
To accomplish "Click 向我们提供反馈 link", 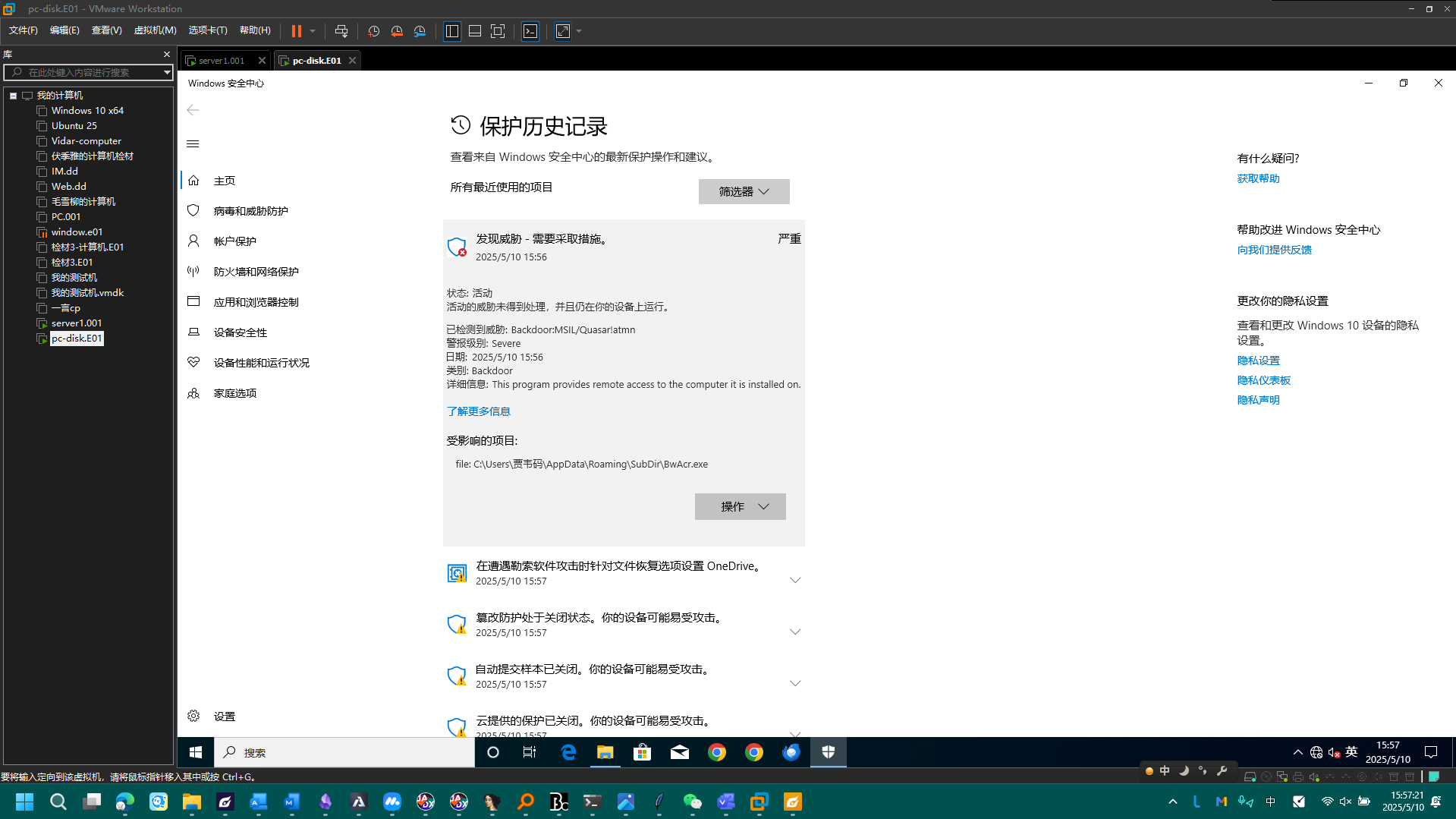I will tap(1274, 250).
